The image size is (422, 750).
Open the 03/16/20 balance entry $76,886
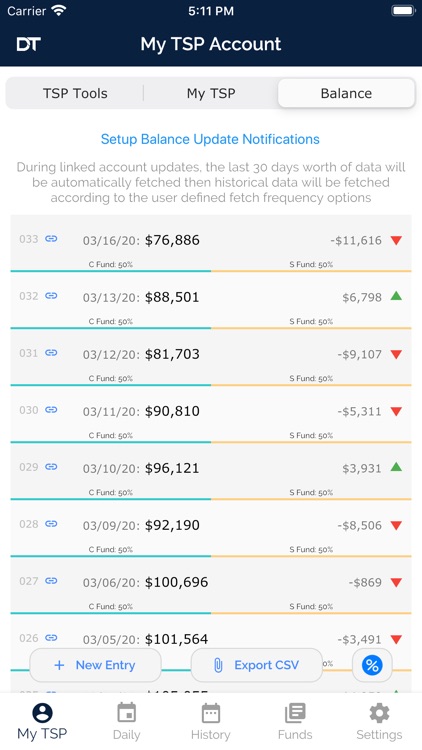click(211, 243)
